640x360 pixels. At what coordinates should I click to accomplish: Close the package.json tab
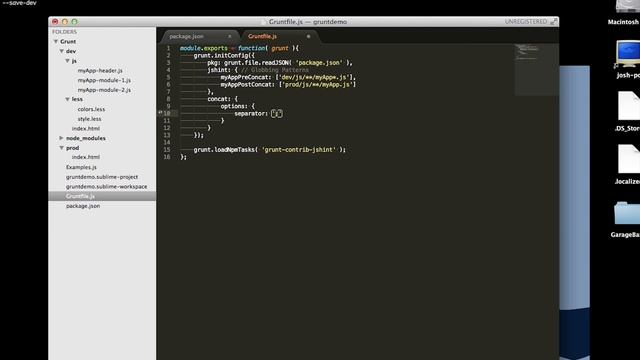coord(230,36)
